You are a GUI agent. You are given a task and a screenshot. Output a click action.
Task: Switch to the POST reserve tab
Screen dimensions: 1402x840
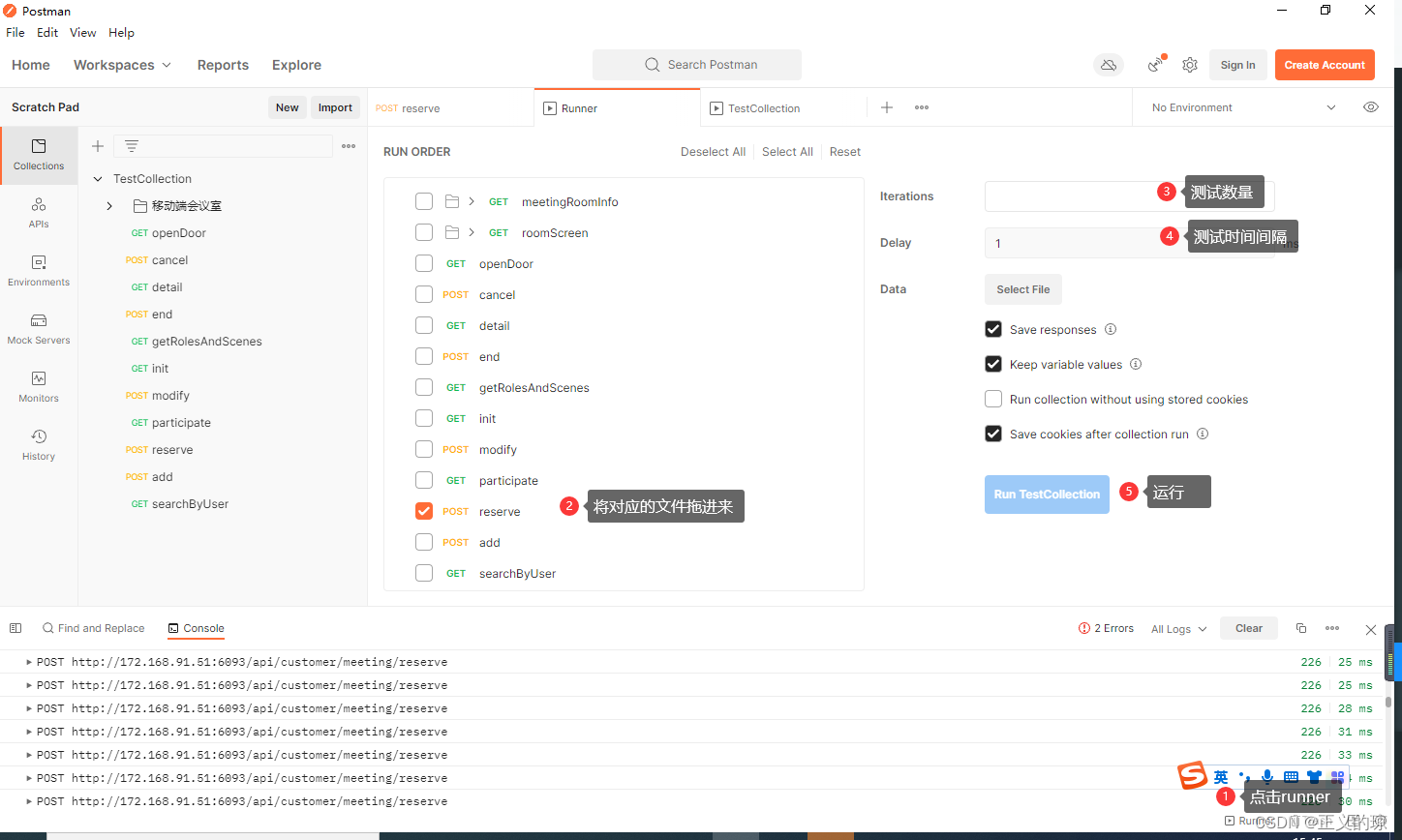450,107
